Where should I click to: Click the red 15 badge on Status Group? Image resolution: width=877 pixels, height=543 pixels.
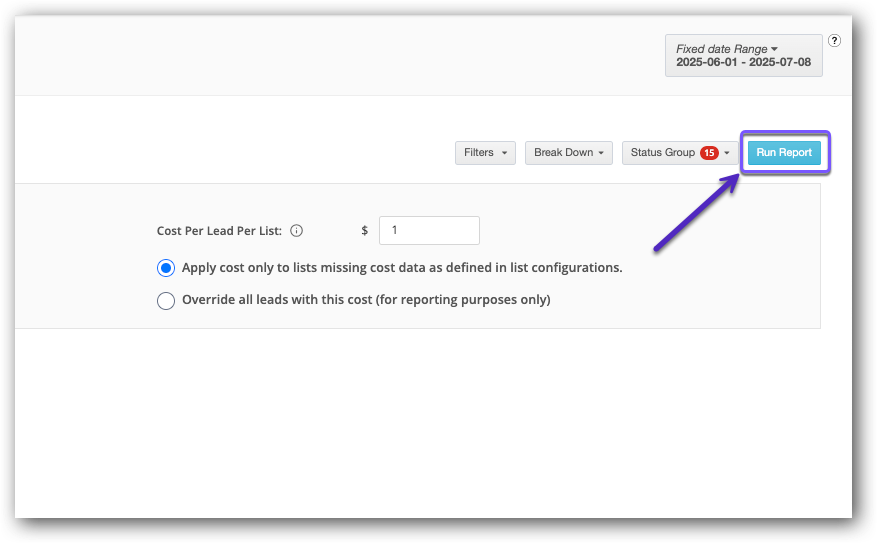click(x=709, y=153)
